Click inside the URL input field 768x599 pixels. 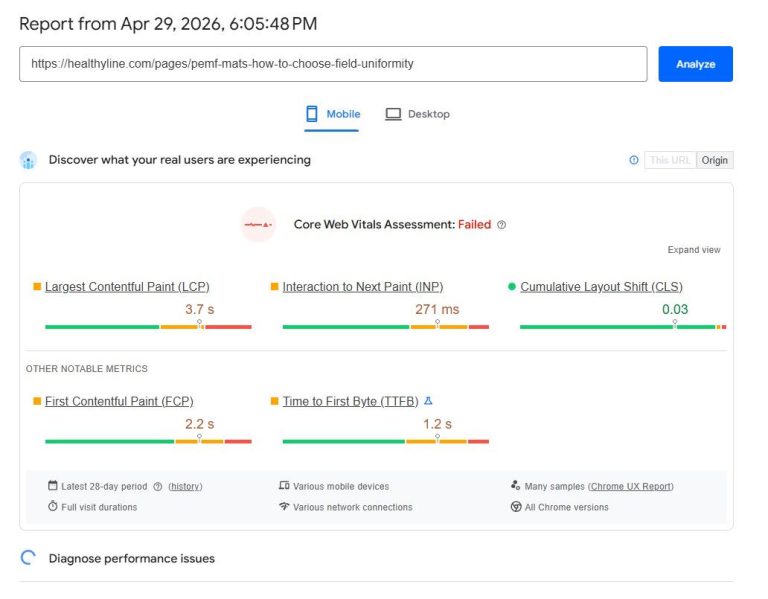click(333, 64)
